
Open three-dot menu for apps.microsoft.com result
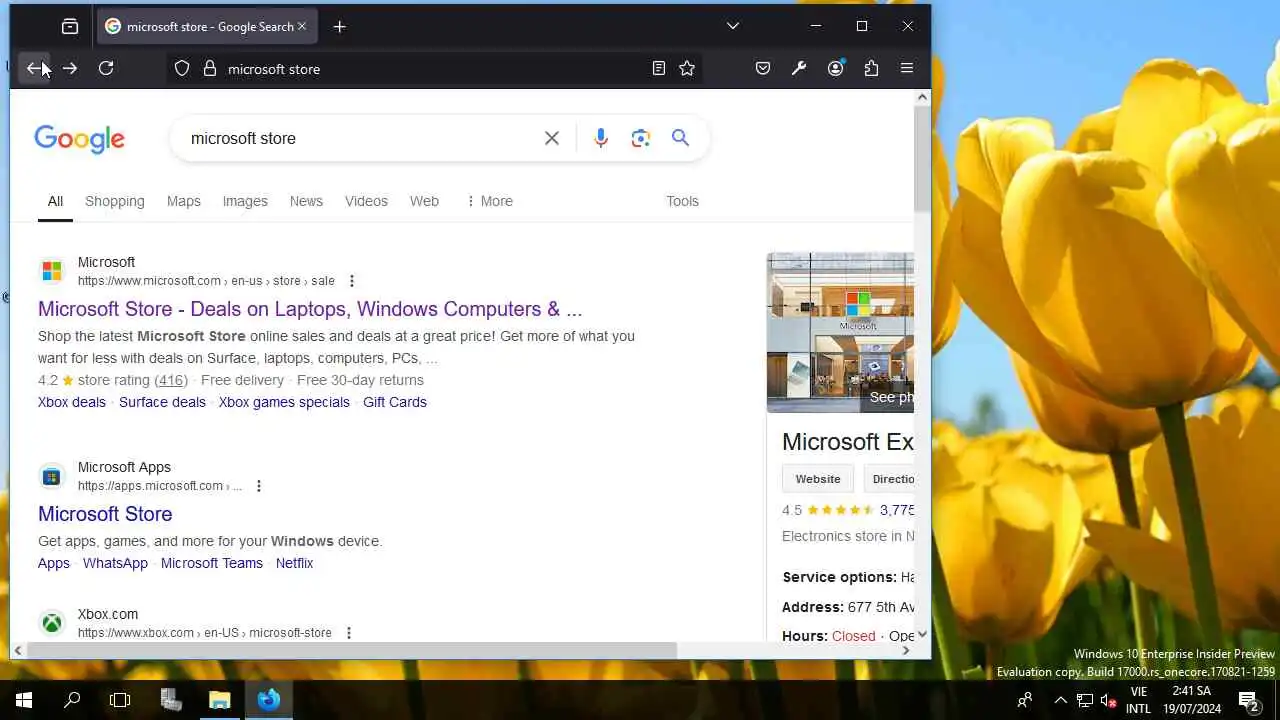coord(258,486)
